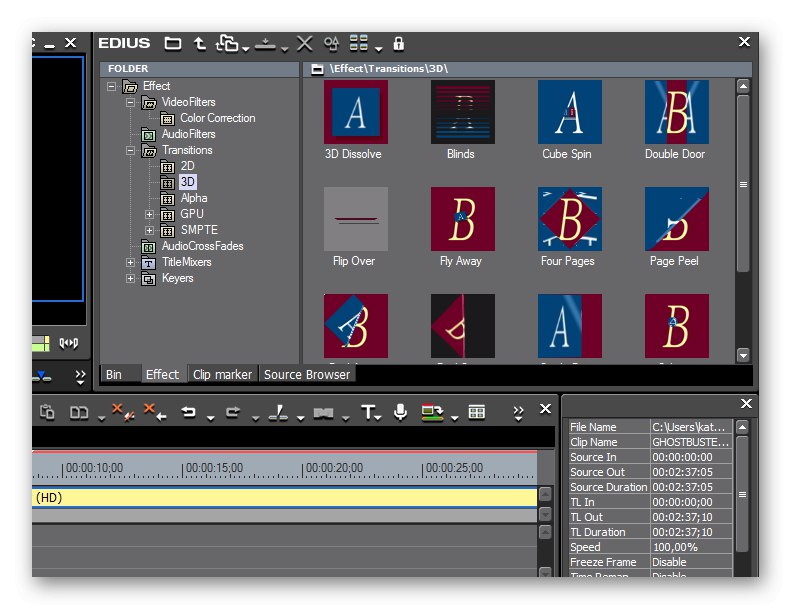The width and height of the screenshot is (791, 609).
Task: Switch to the Bin tab
Action: [x=114, y=374]
